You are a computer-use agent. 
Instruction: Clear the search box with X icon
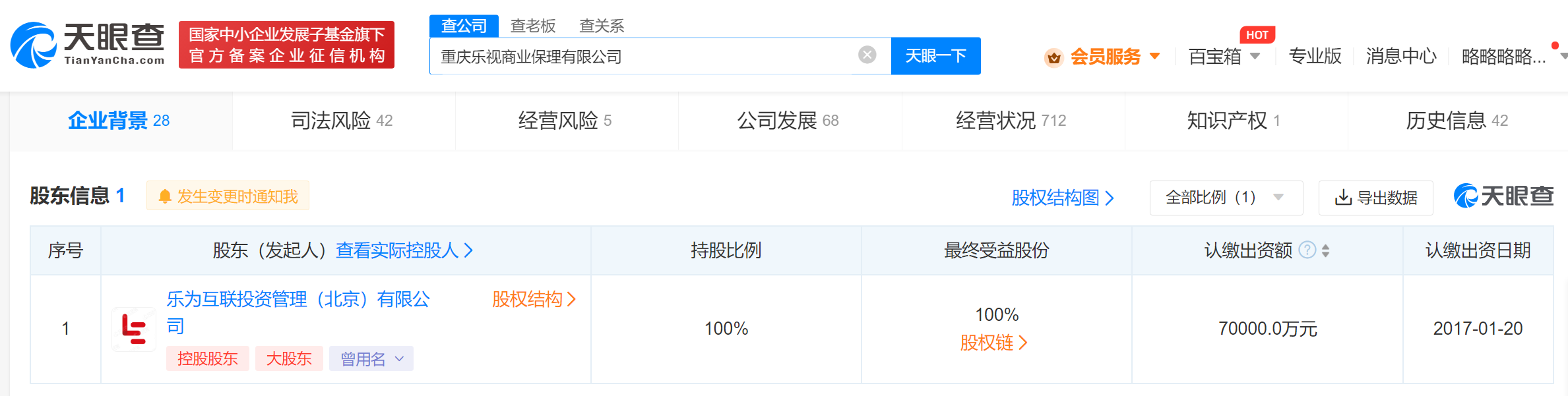click(x=867, y=55)
